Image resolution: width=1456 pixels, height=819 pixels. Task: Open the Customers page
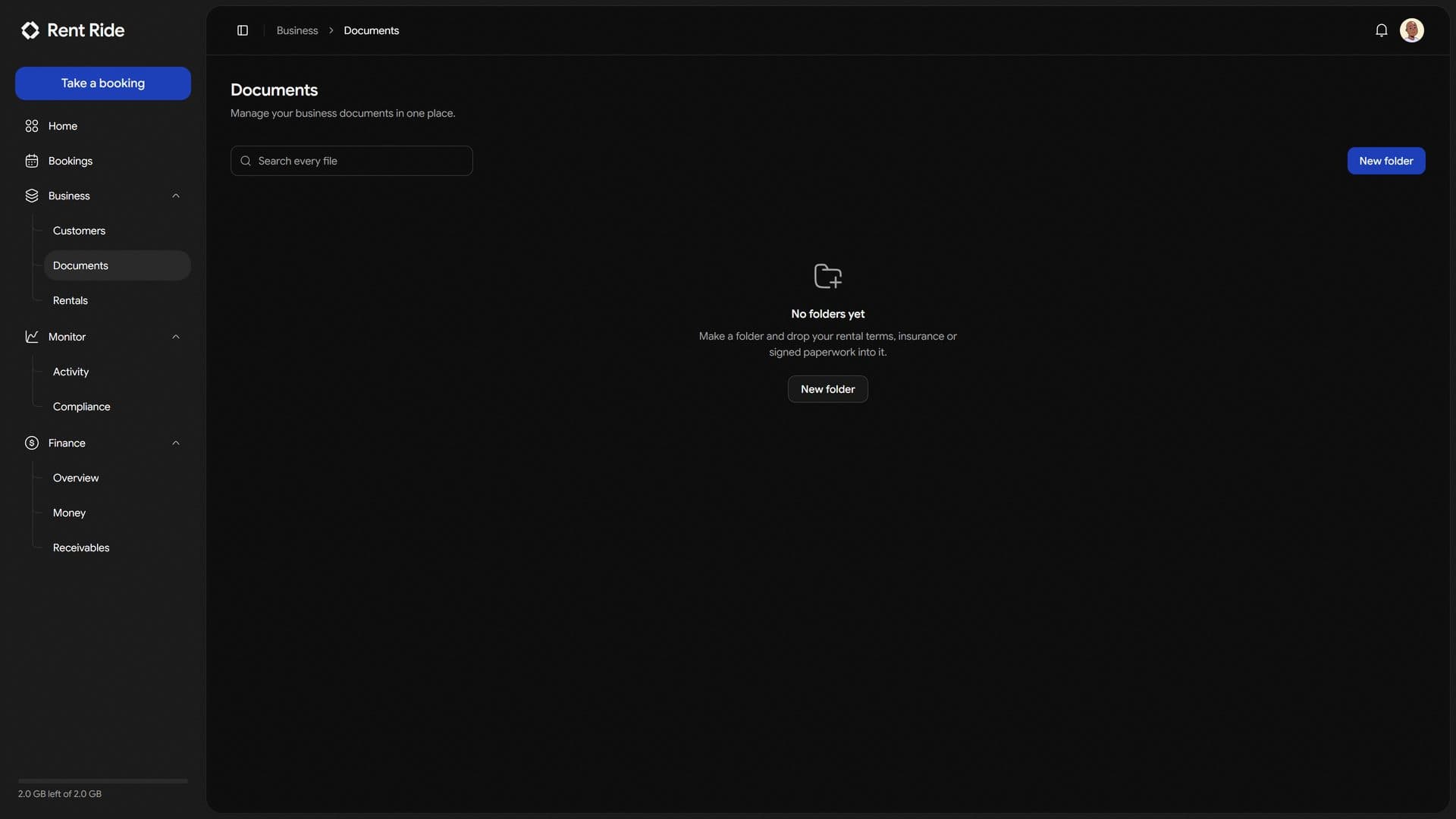(117, 231)
